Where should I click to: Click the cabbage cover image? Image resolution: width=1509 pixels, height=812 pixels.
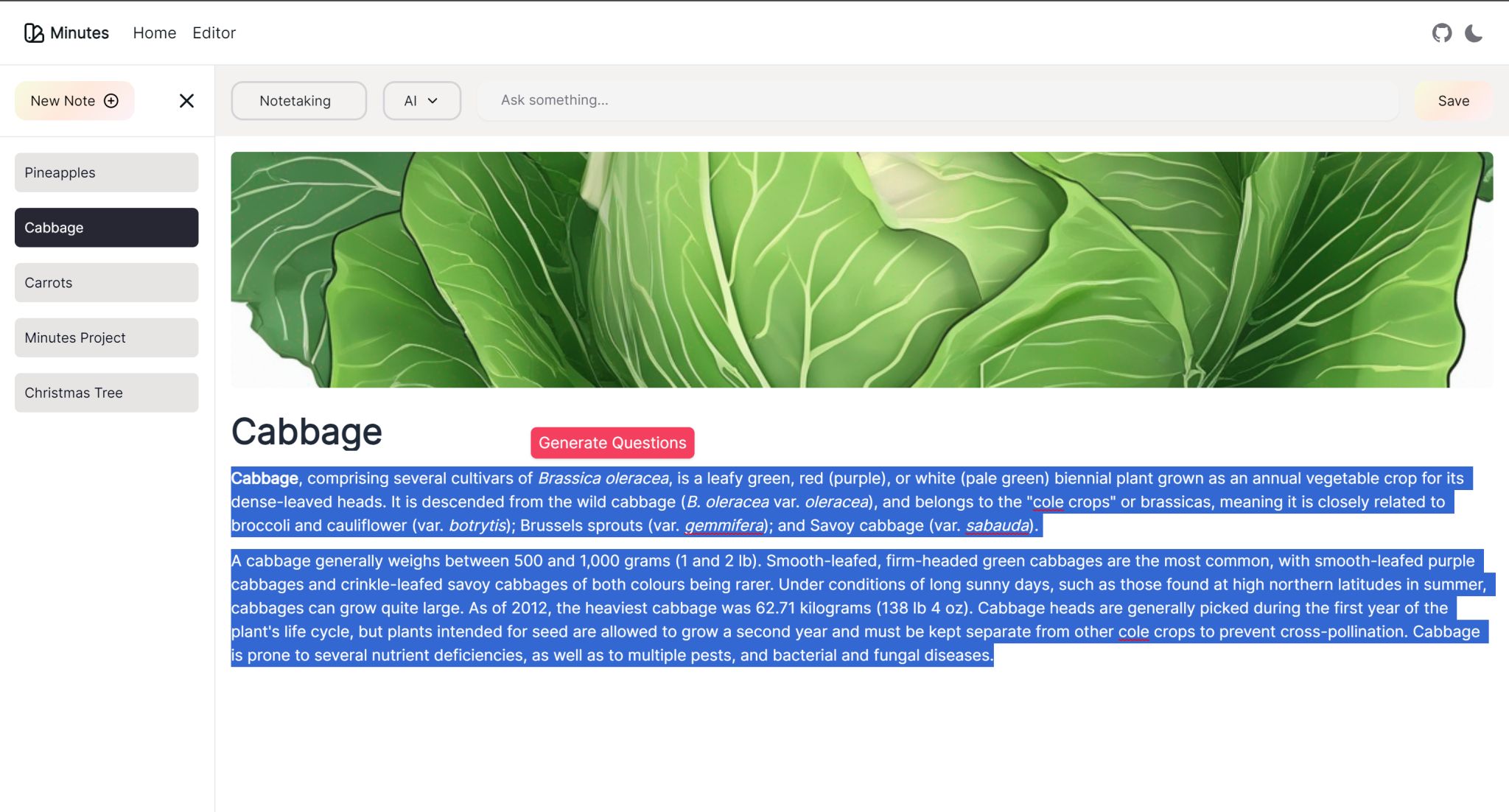861,270
